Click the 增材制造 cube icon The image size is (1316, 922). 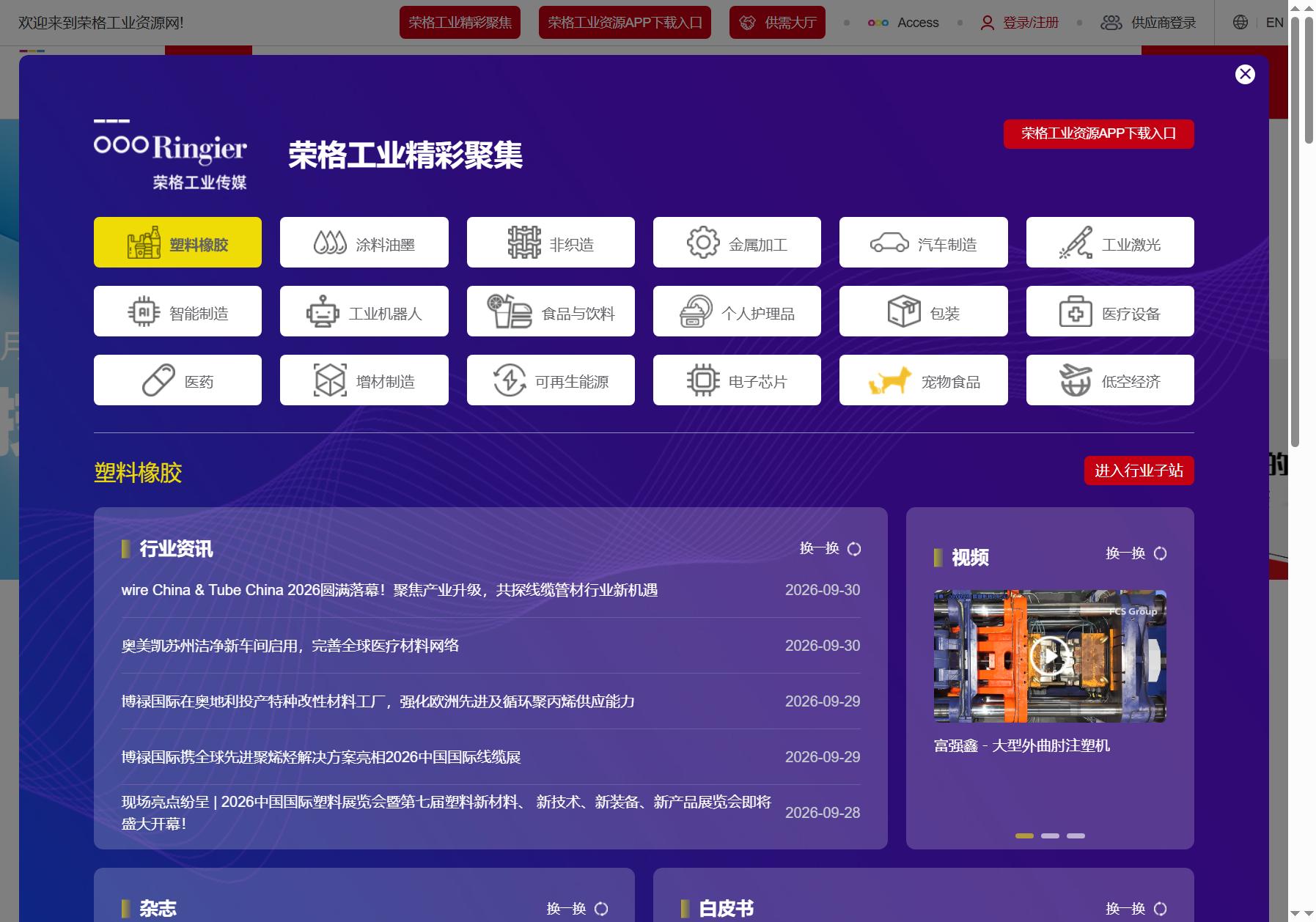(330, 380)
